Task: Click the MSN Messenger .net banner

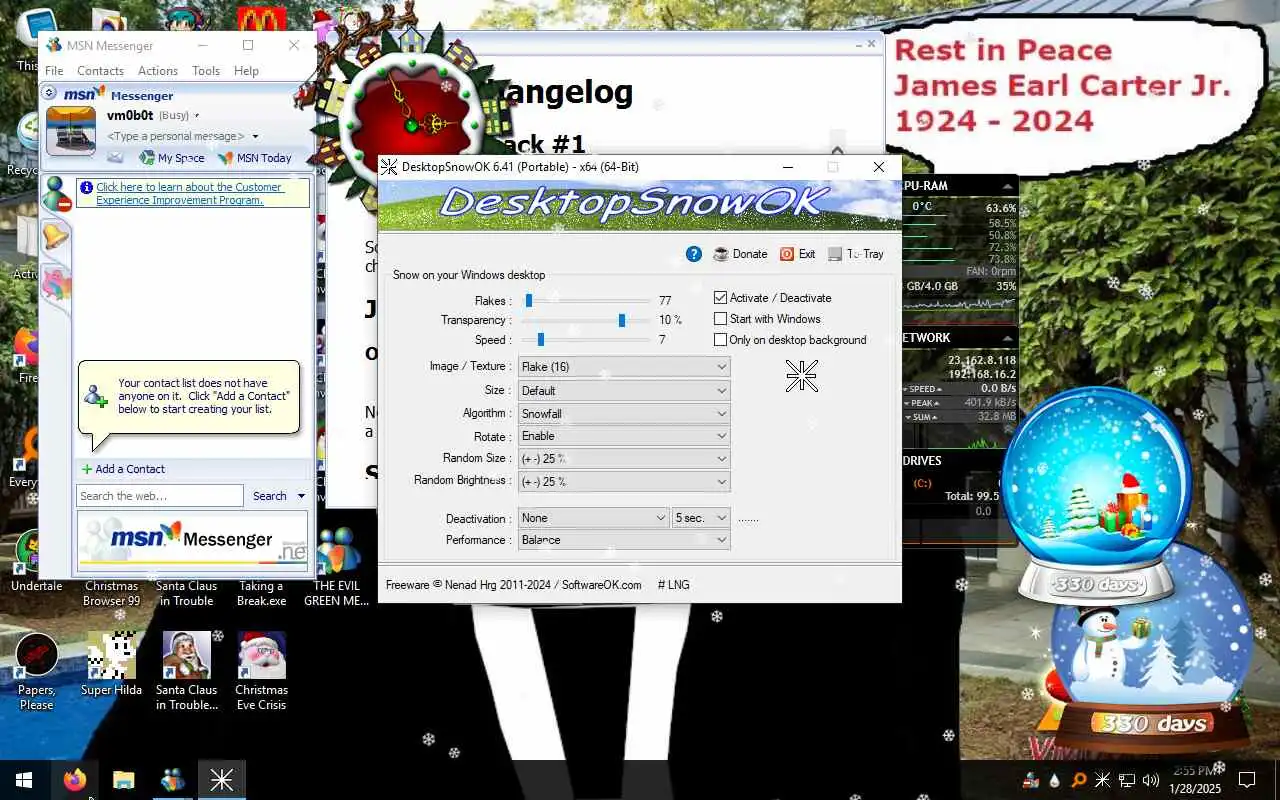Action: (193, 540)
